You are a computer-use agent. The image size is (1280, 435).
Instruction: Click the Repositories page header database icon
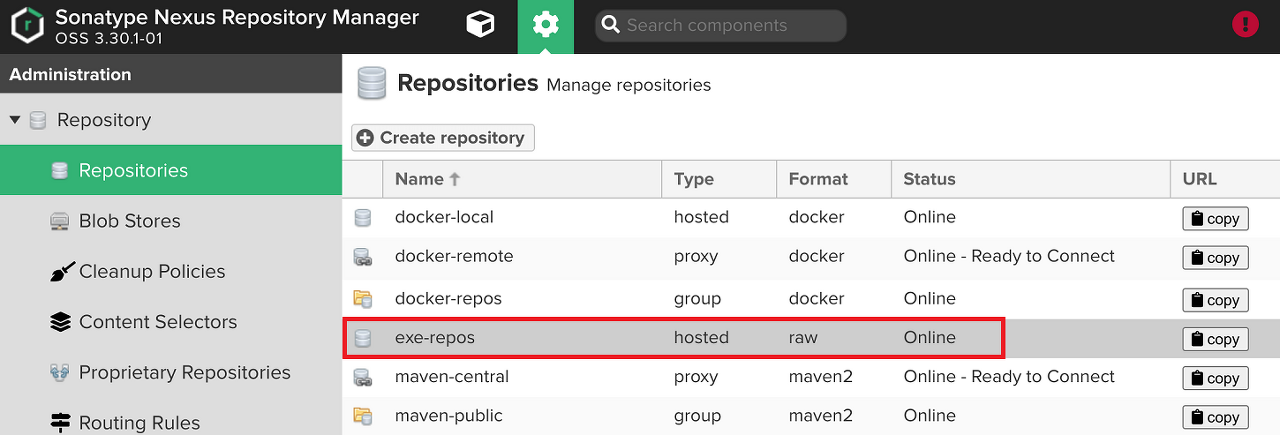371,84
